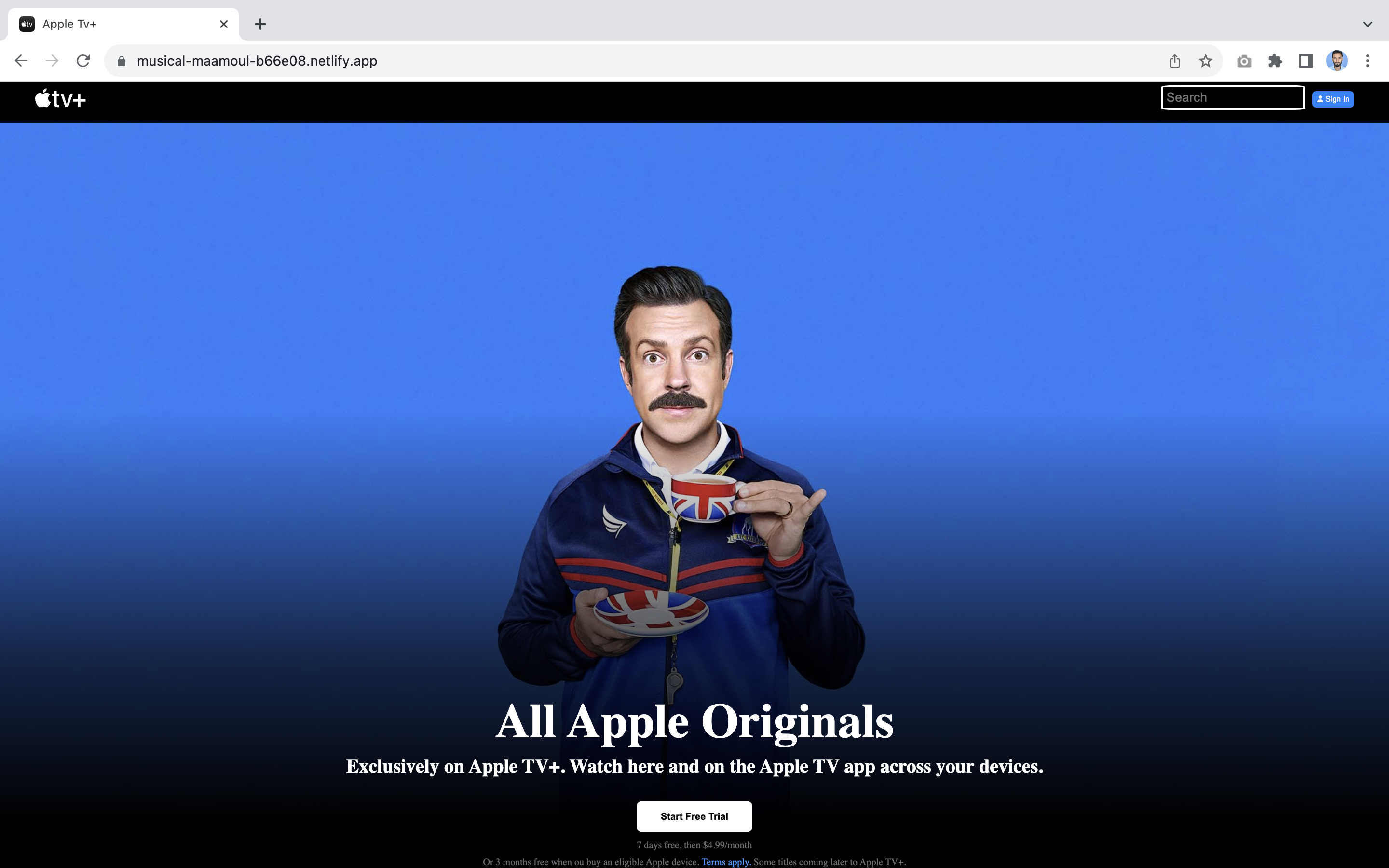1389x868 pixels.
Task: Open the camera screenshot extension
Action: (x=1244, y=61)
